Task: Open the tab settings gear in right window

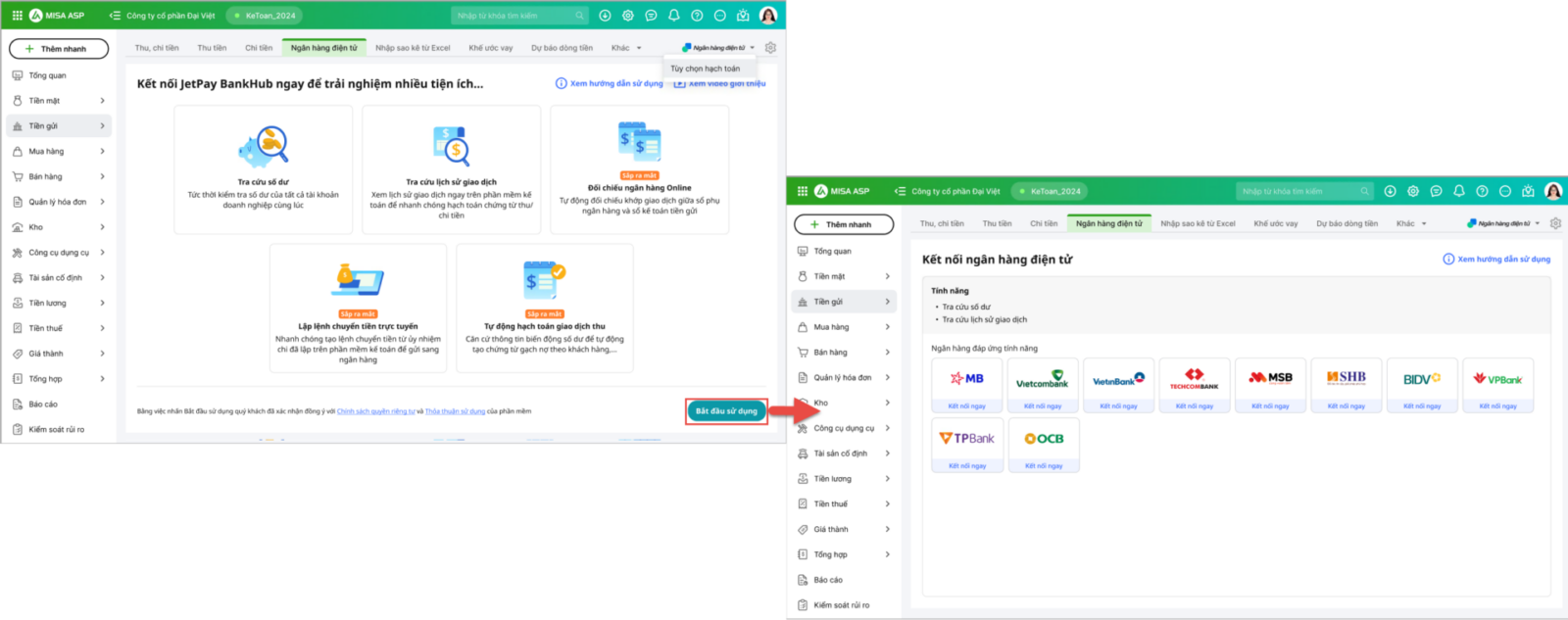Action: click(x=1555, y=223)
